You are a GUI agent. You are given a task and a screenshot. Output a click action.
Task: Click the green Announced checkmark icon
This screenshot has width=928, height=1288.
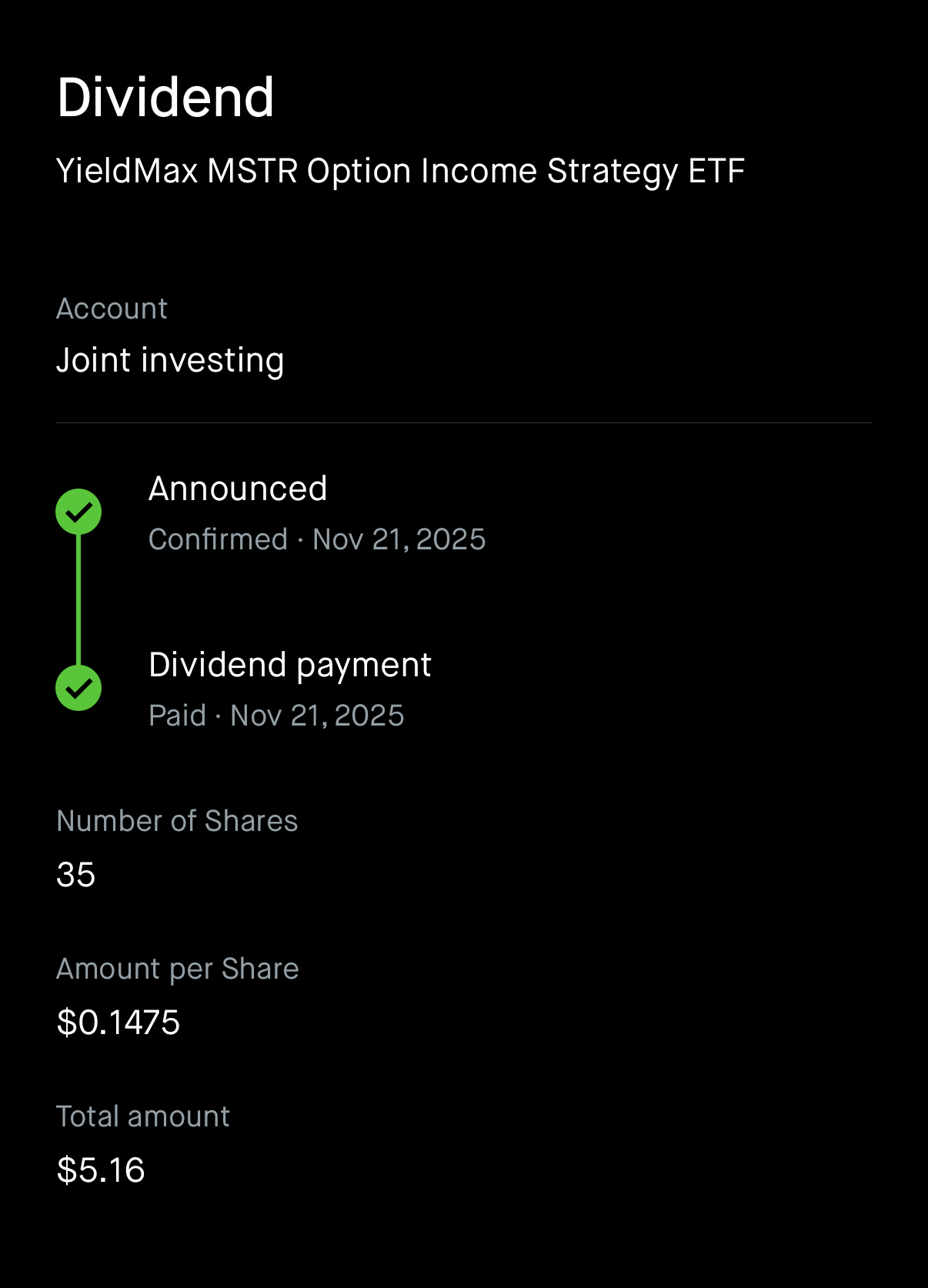[x=78, y=512]
